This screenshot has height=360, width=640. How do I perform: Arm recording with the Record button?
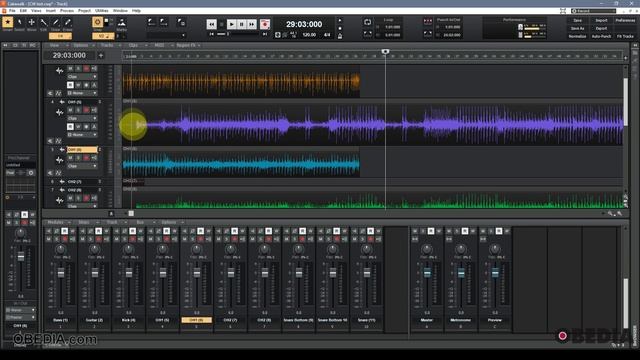click(x=265, y=24)
